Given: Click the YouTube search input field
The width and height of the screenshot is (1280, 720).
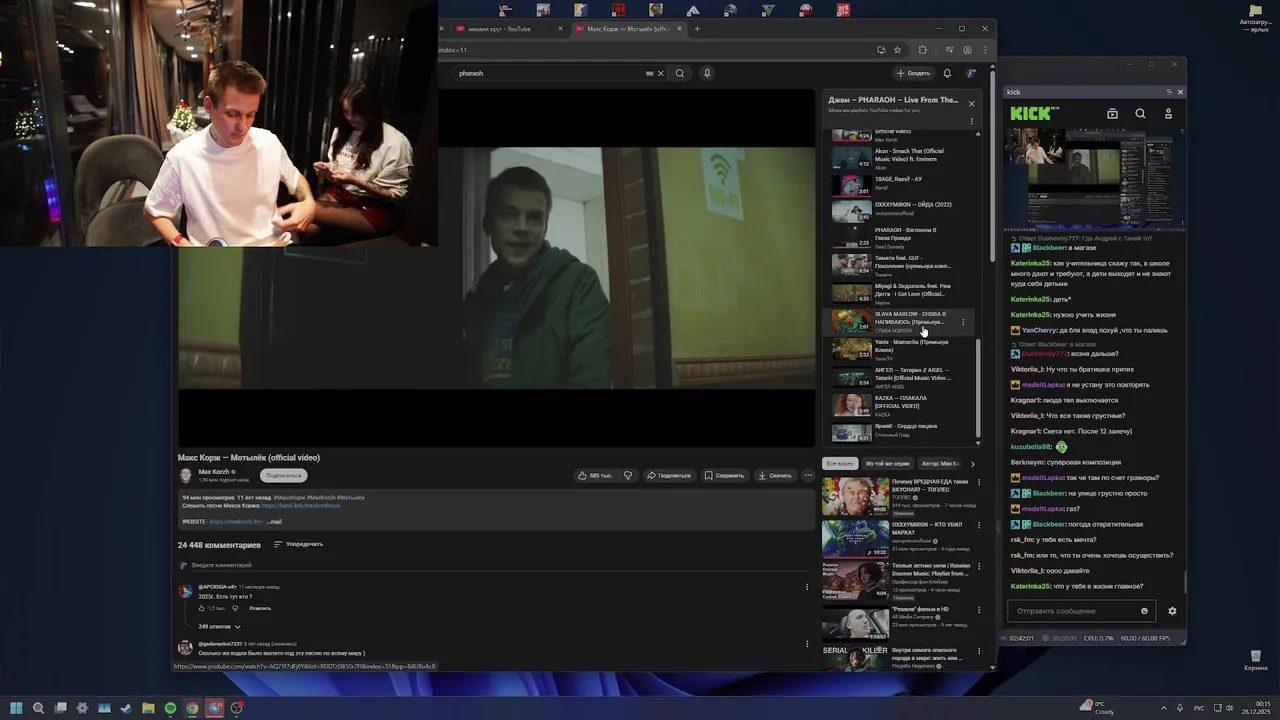Looking at the screenshot, I should (x=550, y=73).
